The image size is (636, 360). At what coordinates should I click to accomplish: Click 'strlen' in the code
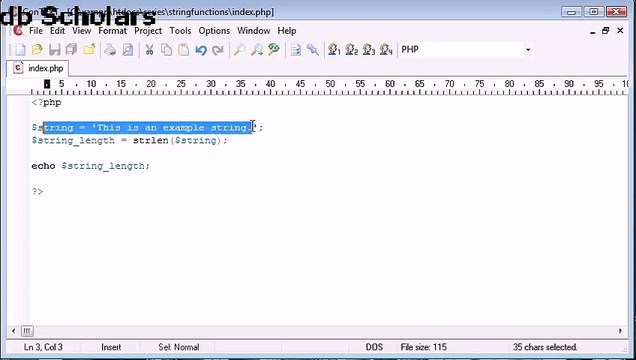150,140
